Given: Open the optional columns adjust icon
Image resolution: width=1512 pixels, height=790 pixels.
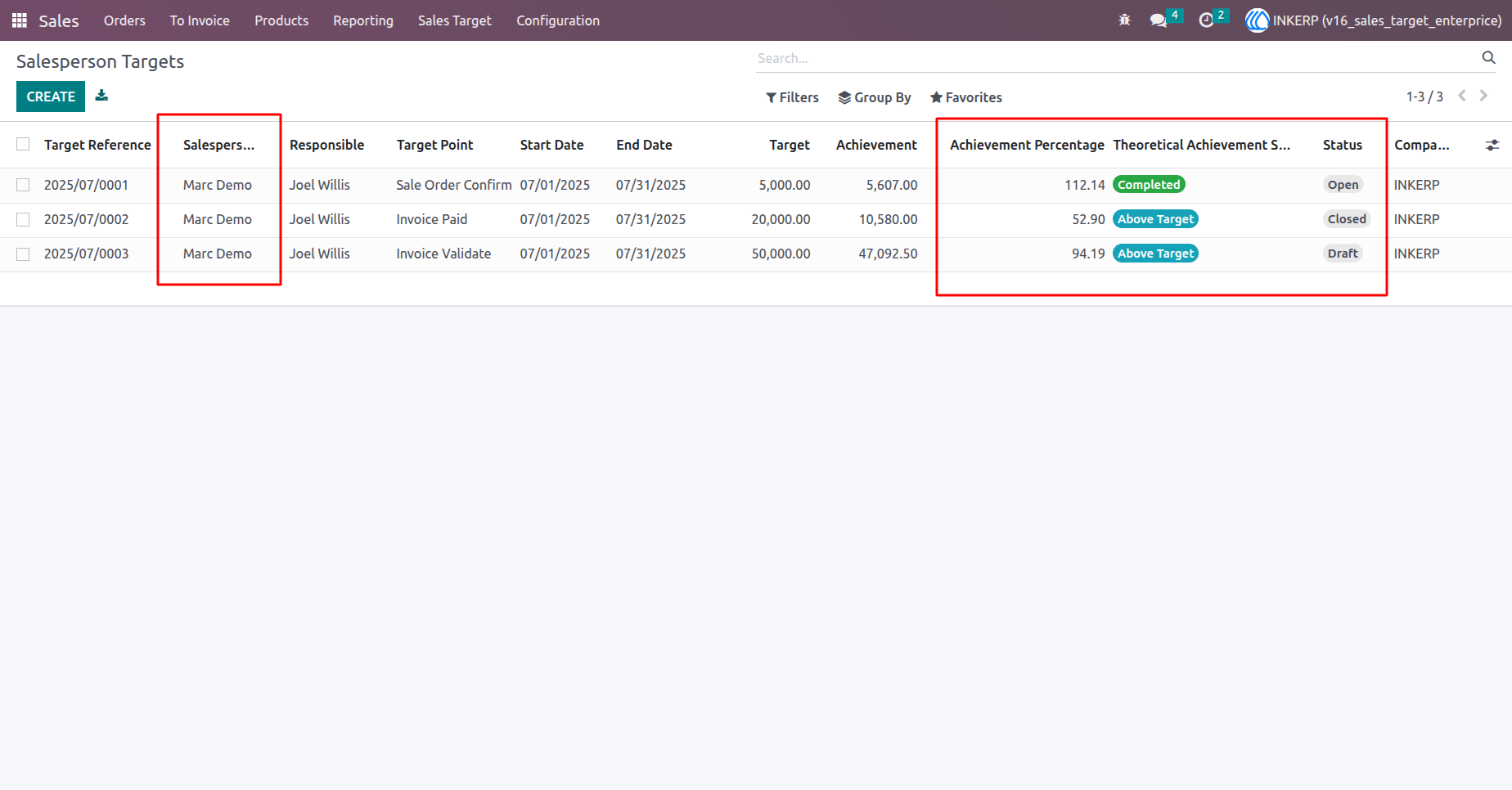Looking at the screenshot, I should point(1492,145).
